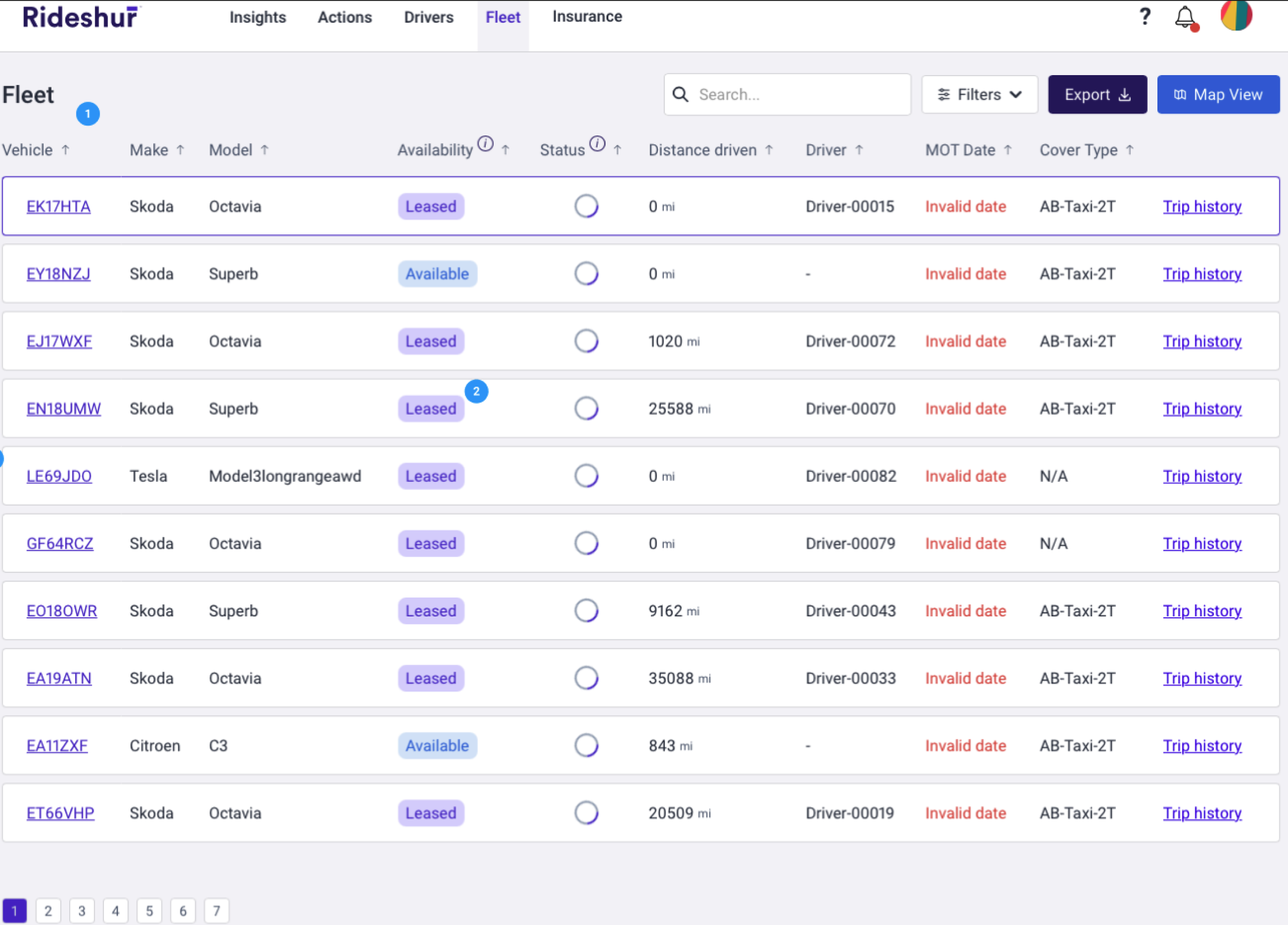The image size is (1288, 925).
Task: Sort by MOT Date arrow
Action: [x=1007, y=150]
